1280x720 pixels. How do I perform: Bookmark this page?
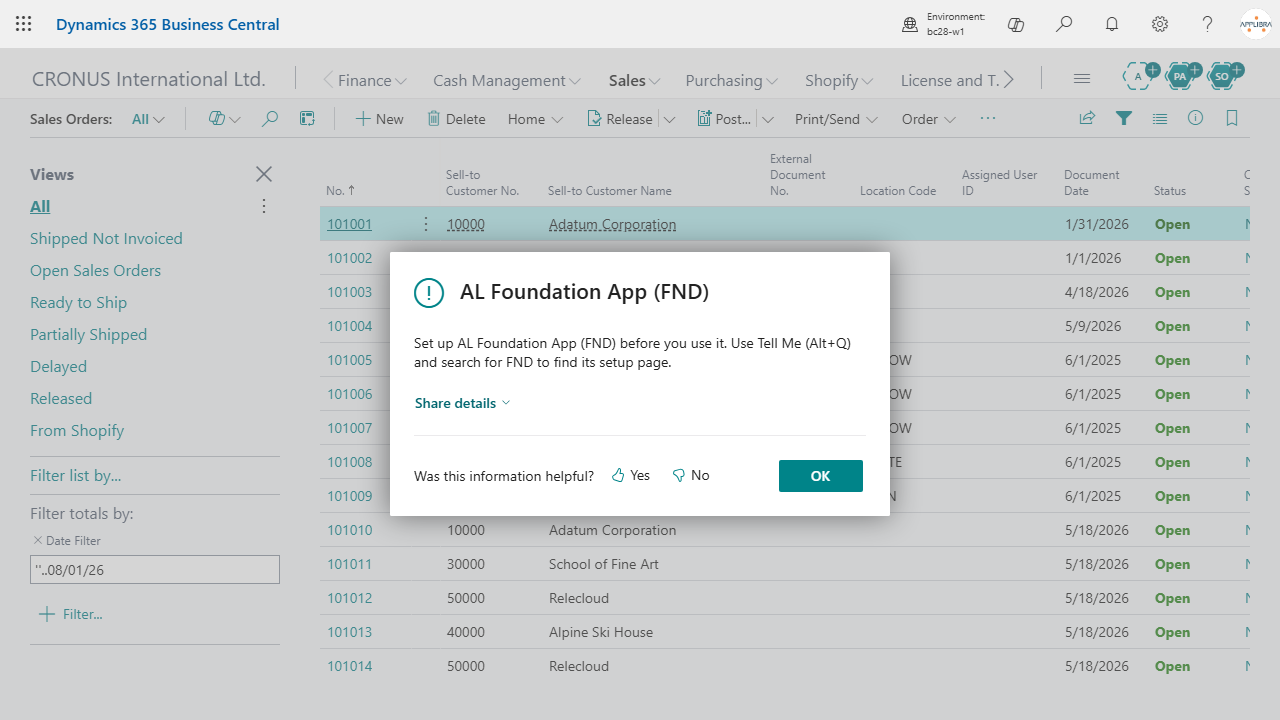tap(1232, 118)
